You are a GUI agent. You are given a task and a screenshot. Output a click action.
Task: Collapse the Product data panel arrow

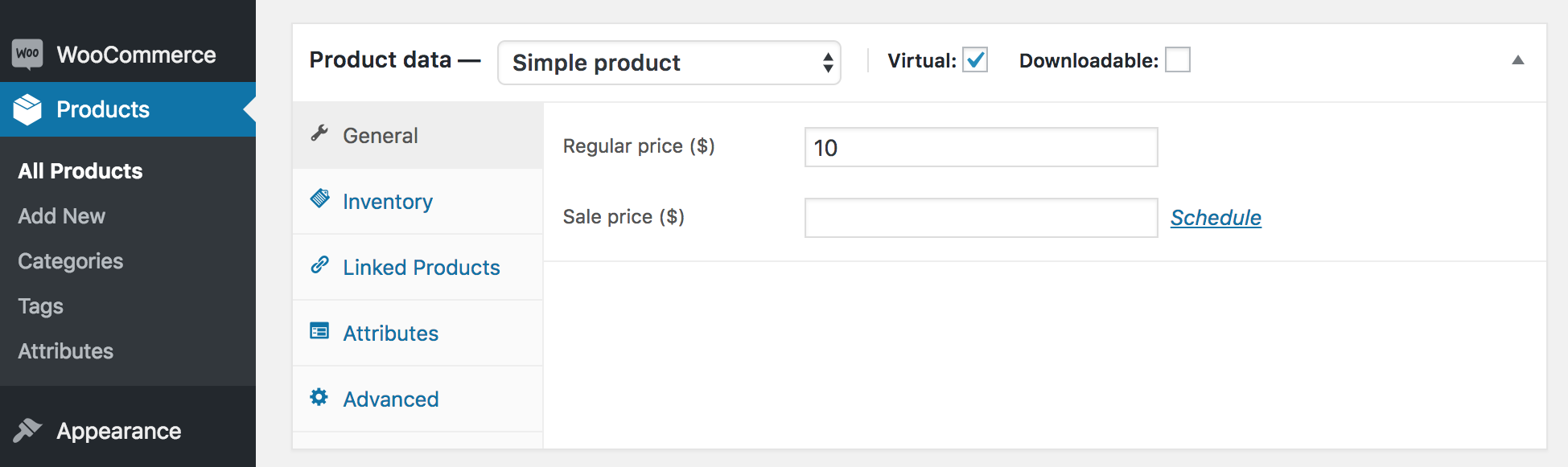click(x=1517, y=60)
